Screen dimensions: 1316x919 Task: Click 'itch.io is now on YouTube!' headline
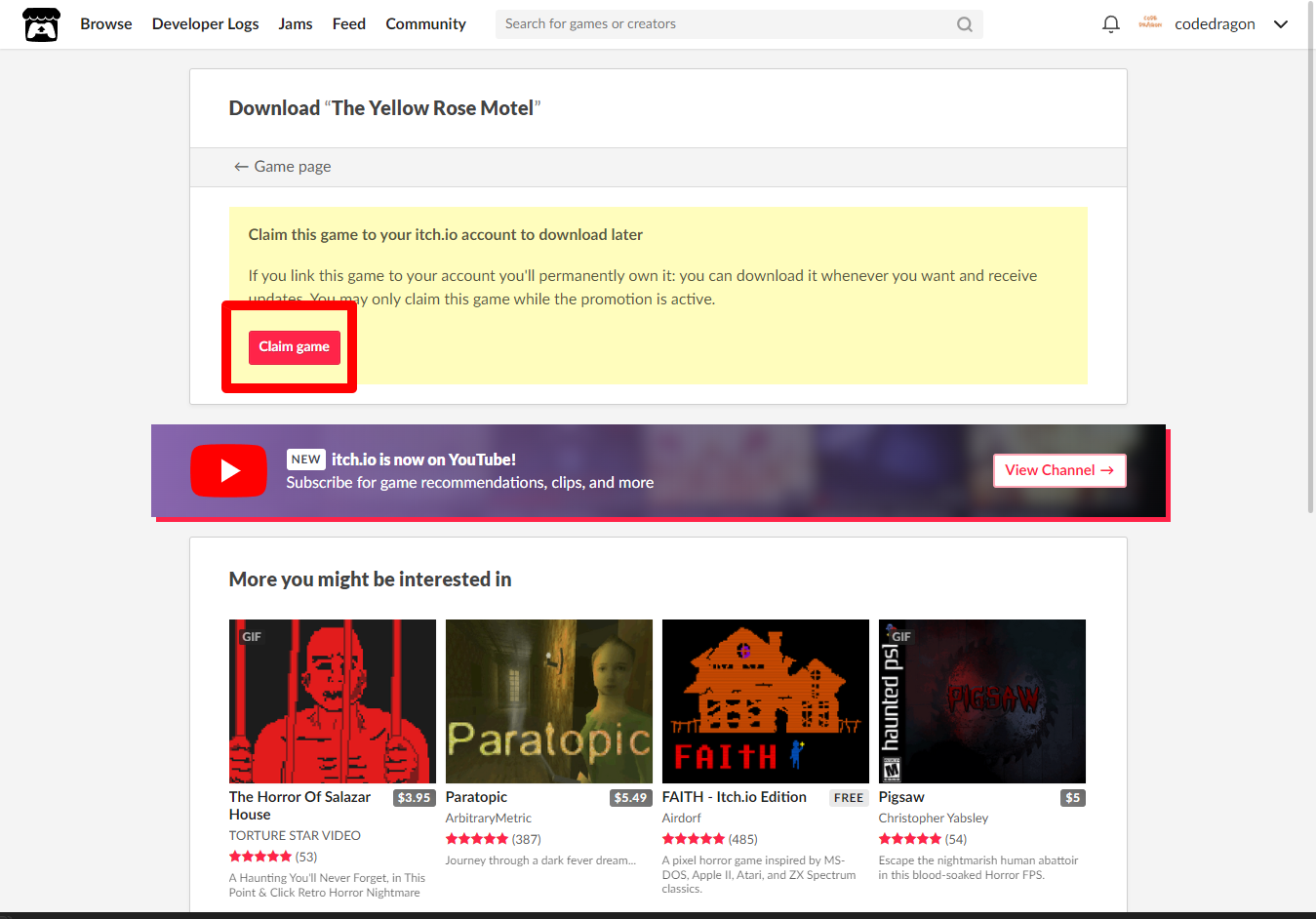[x=423, y=459]
